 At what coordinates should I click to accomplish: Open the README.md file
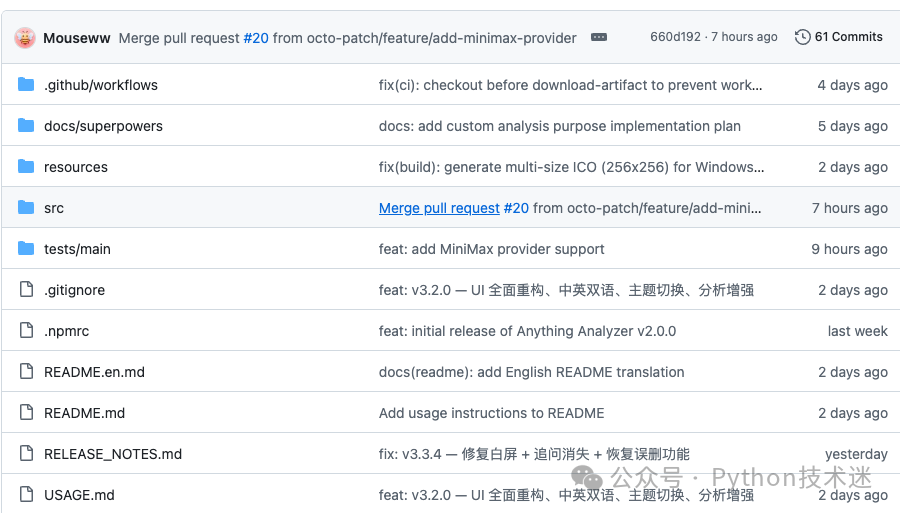pyautogui.click(x=84, y=413)
